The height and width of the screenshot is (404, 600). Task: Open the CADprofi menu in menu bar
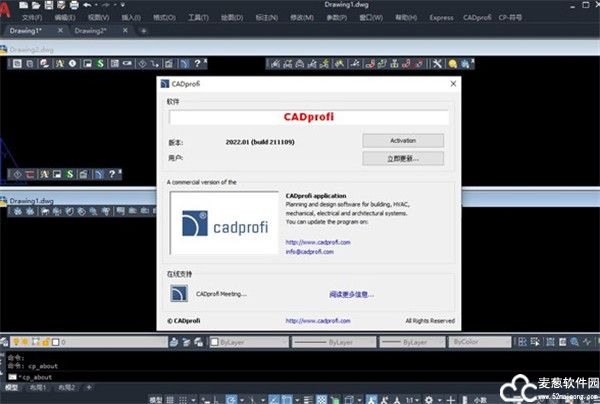(476, 18)
